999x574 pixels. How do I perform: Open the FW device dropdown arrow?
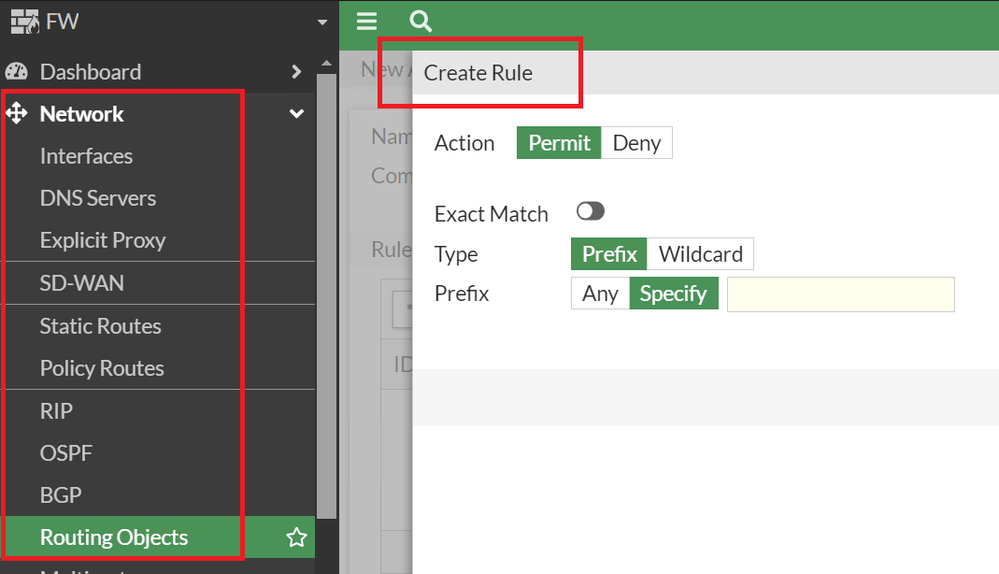click(x=321, y=22)
